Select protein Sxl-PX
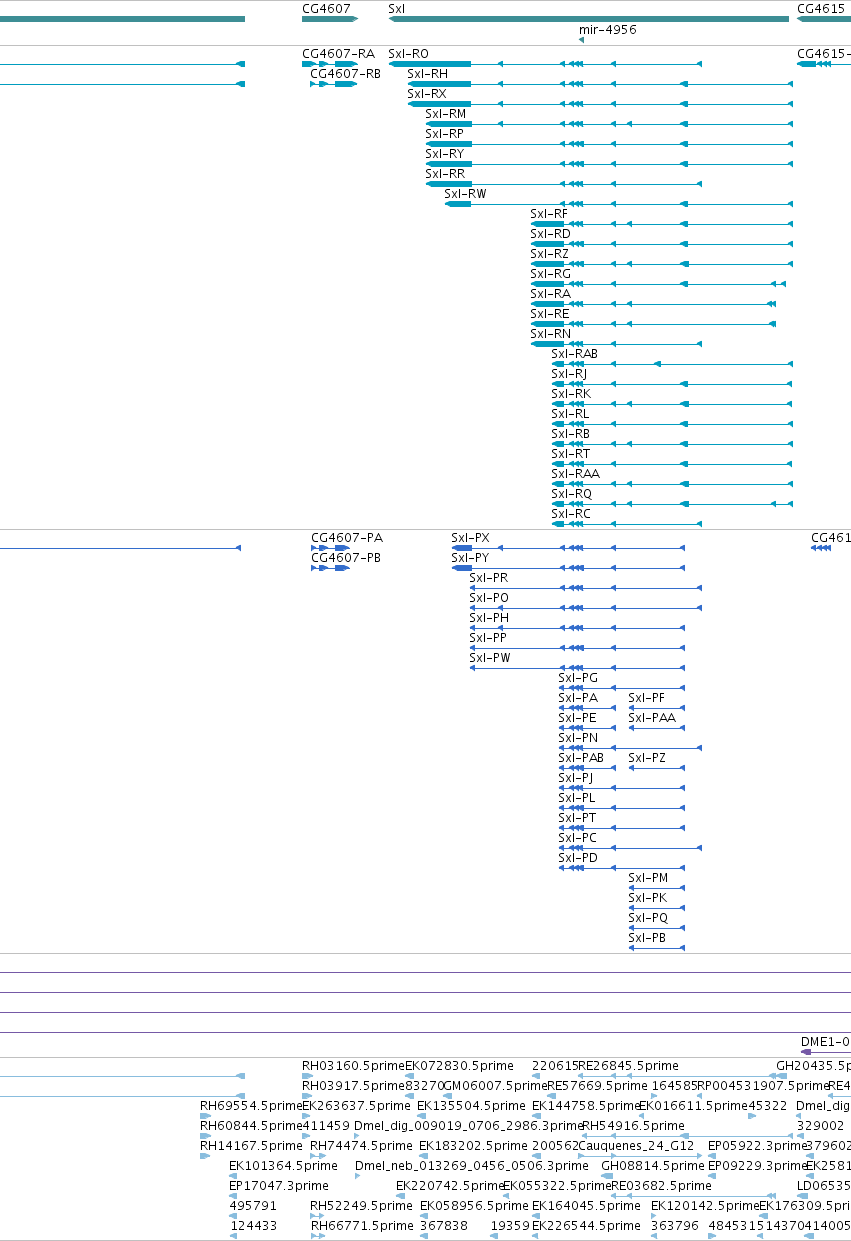The width and height of the screenshot is (851, 1241). [x=470, y=538]
